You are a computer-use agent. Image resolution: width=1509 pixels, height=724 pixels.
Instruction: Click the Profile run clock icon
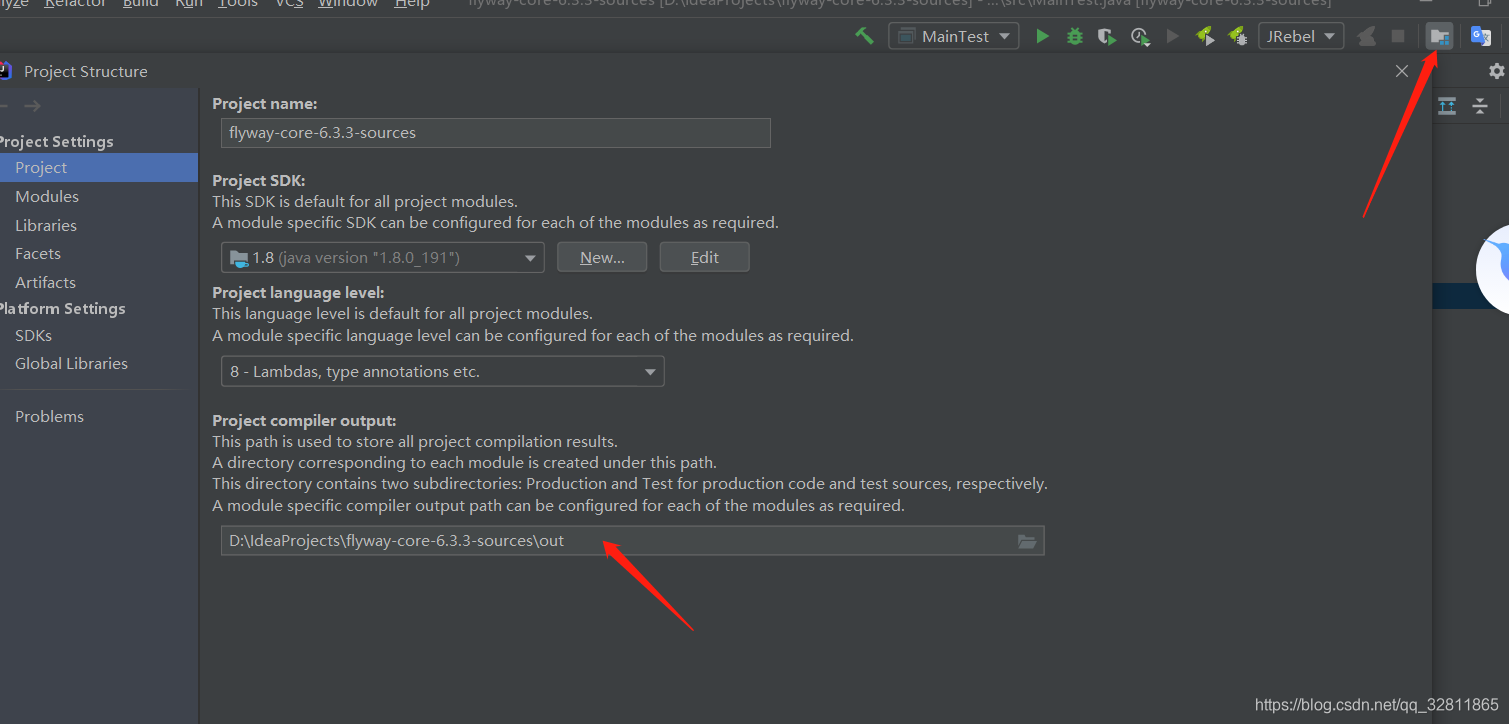(1139, 36)
